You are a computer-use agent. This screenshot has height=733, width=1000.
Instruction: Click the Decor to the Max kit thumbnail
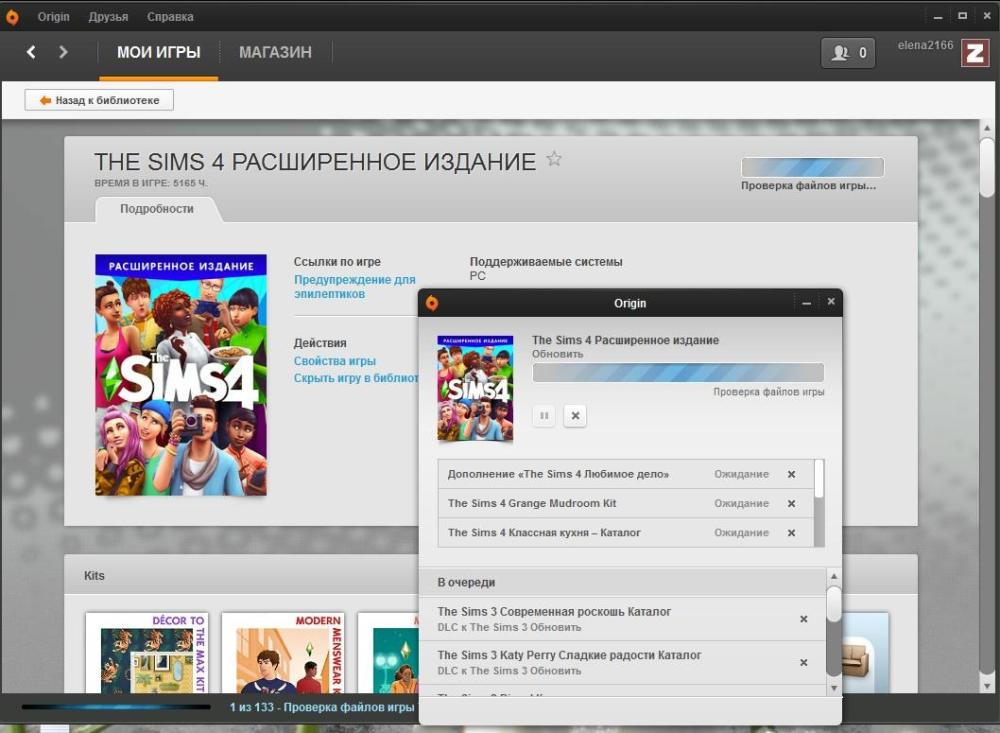pyautogui.click(x=147, y=653)
